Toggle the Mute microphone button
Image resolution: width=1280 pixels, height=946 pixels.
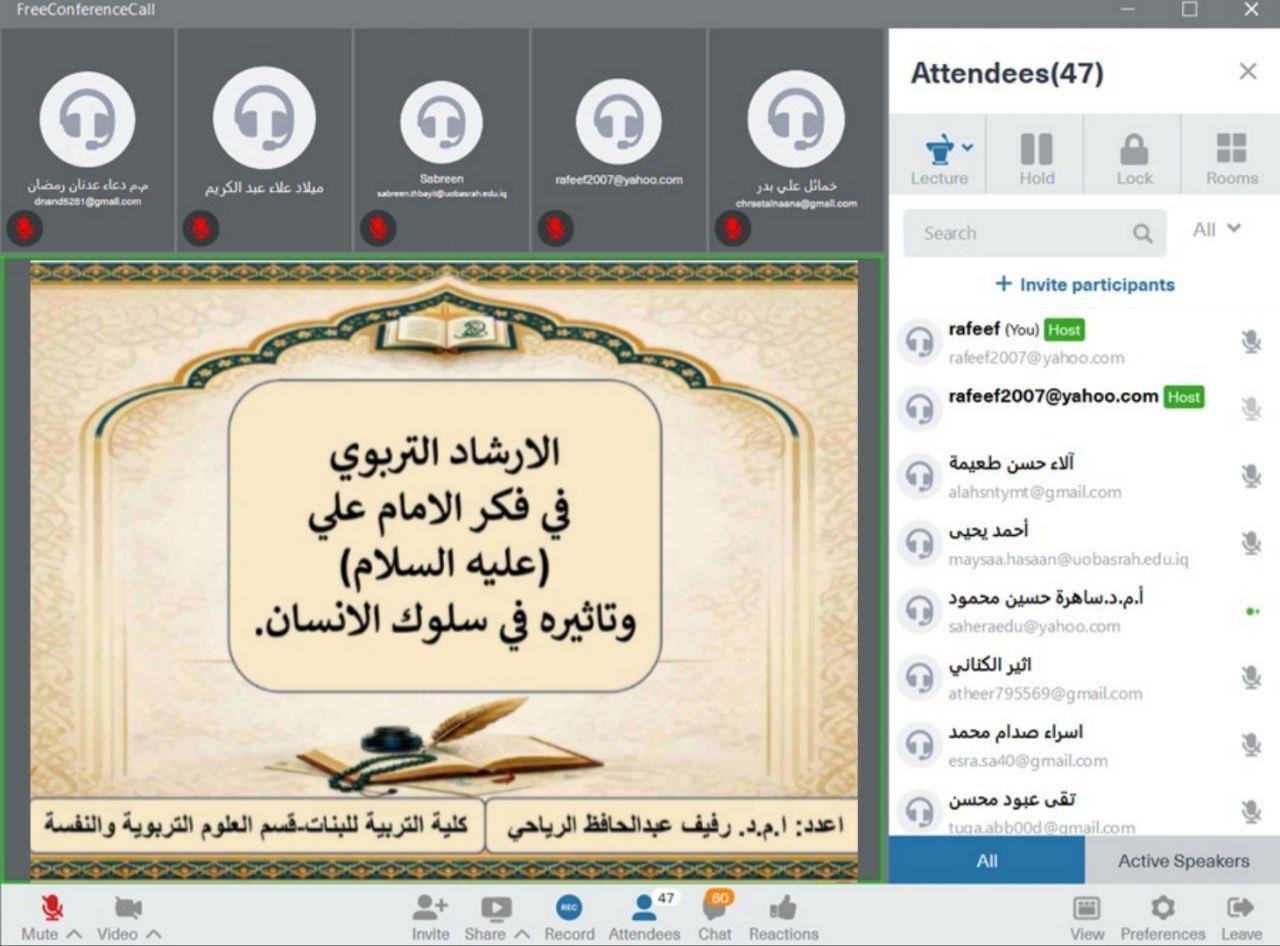click(x=52, y=909)
